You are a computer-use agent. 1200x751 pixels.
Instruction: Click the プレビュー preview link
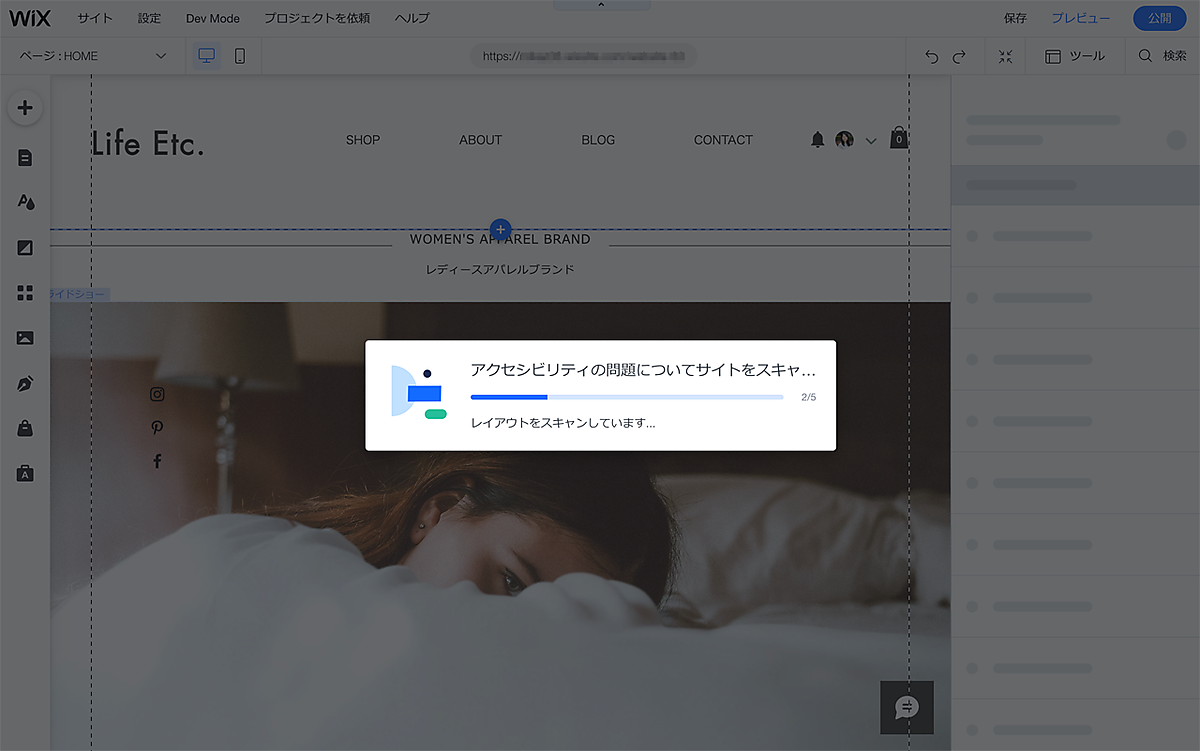click(1080, 18)
